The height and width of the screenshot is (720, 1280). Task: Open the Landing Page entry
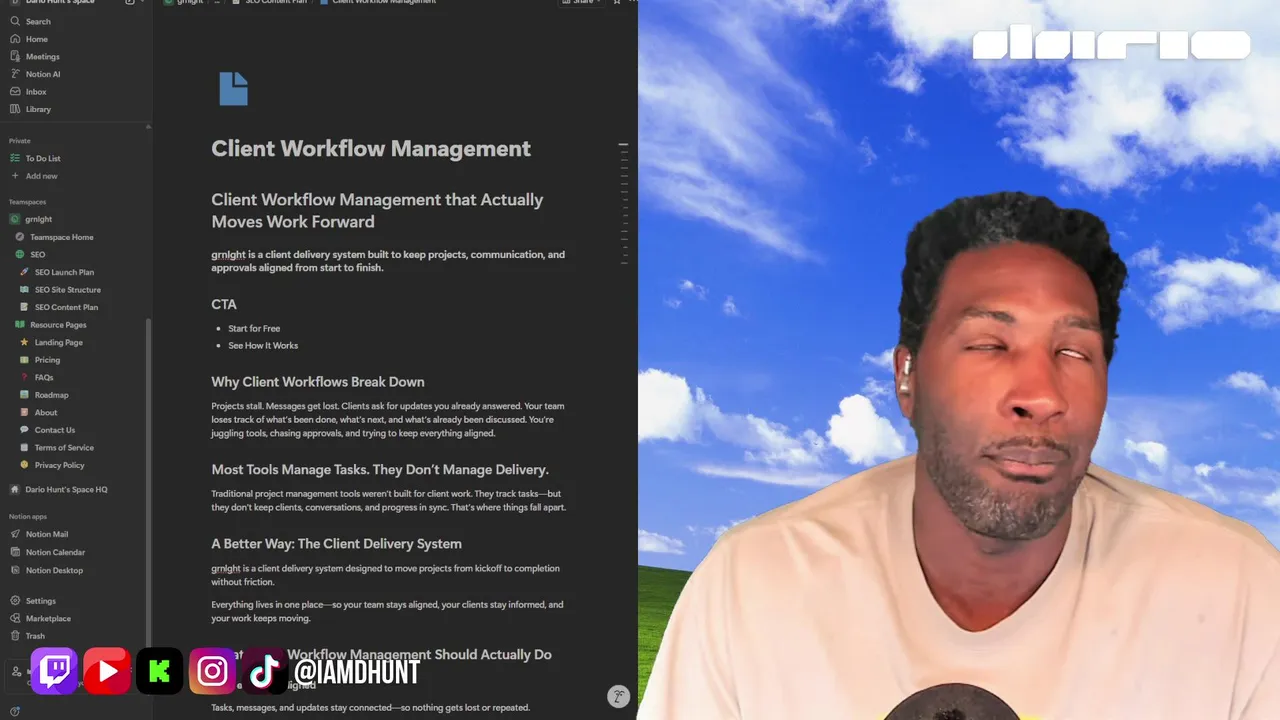point(58,342)
